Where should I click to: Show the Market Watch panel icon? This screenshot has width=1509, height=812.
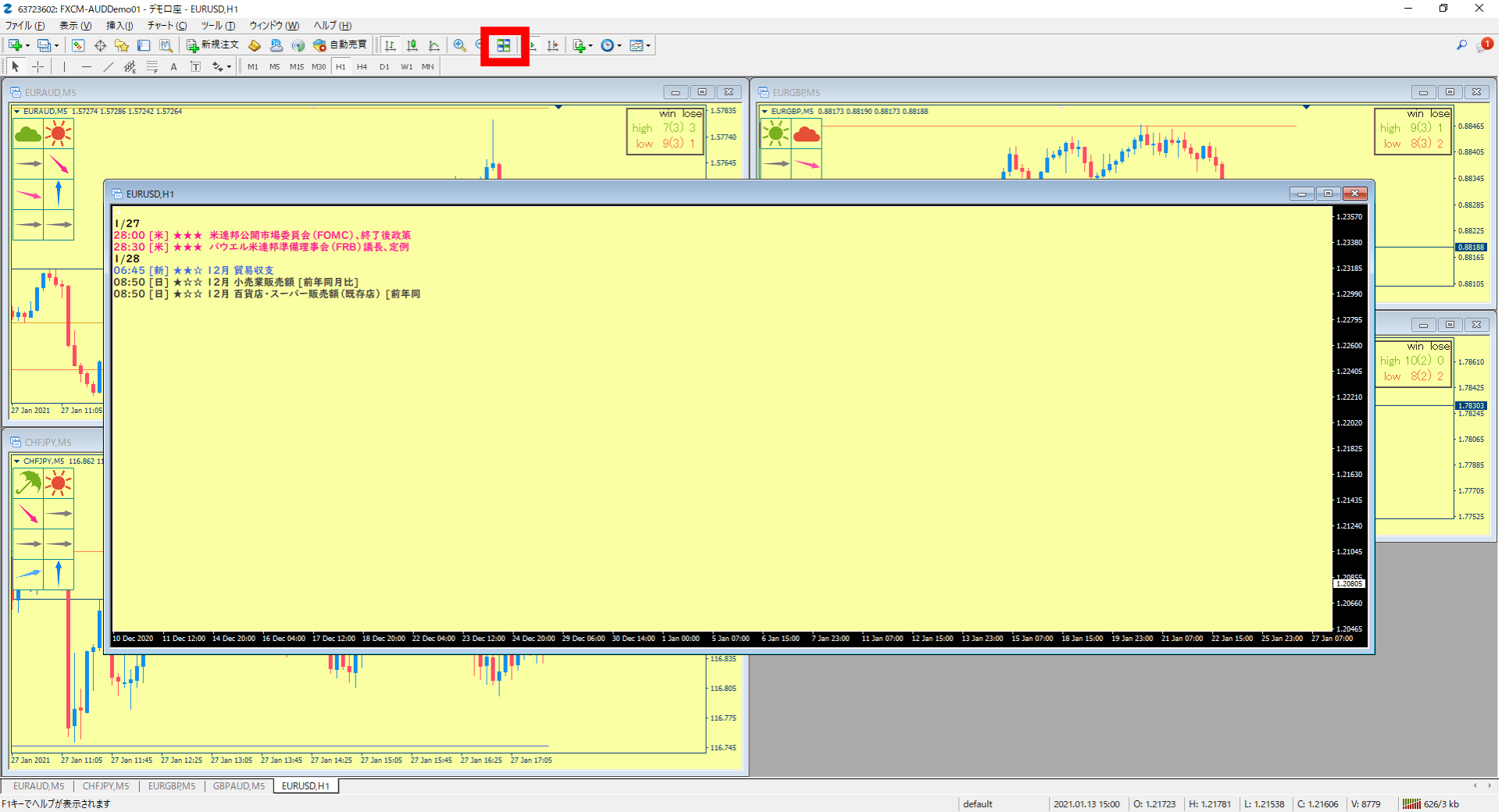point(77,45)
